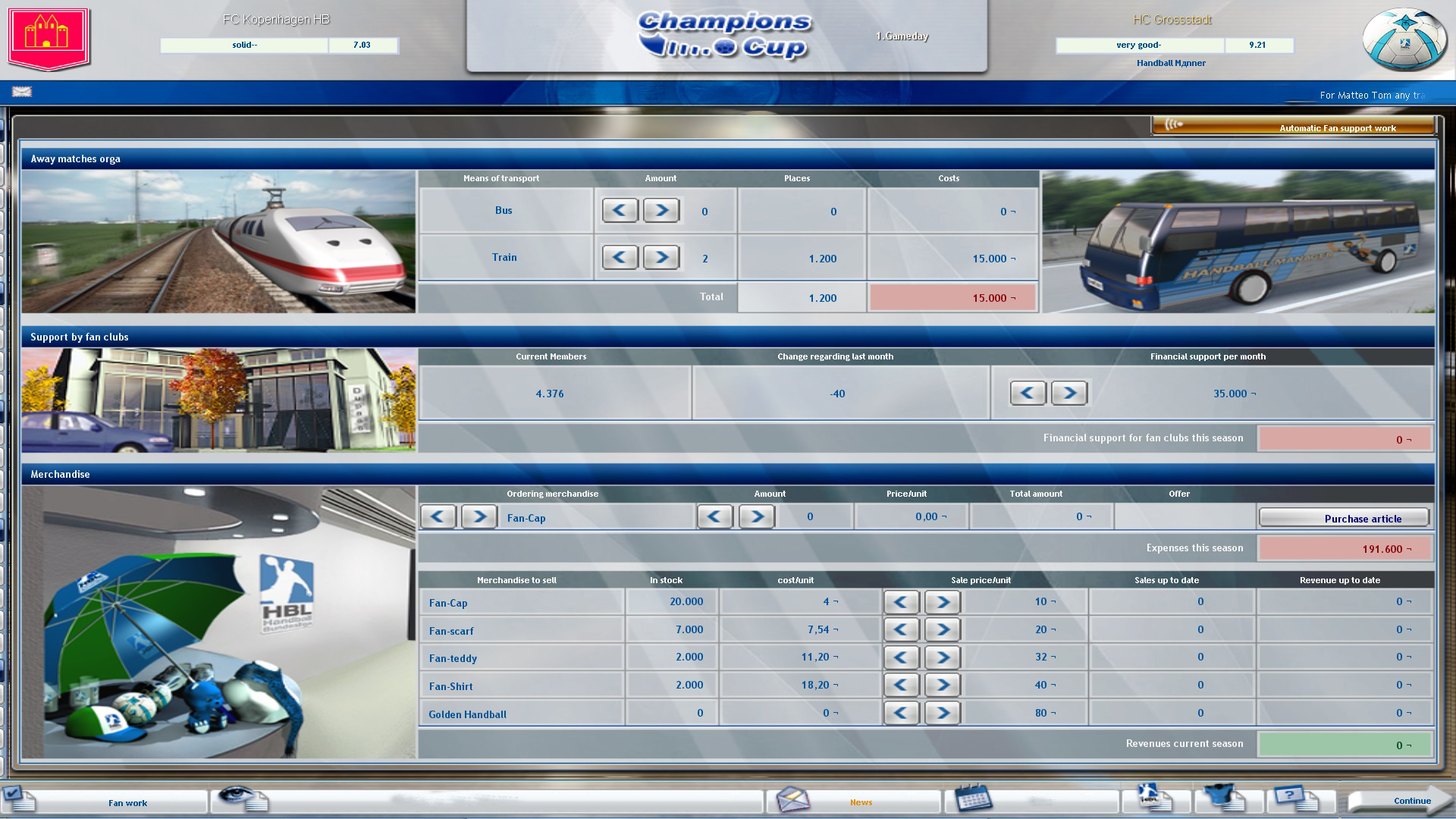
Task: Open News via the envelope icon
Action: 792,800
